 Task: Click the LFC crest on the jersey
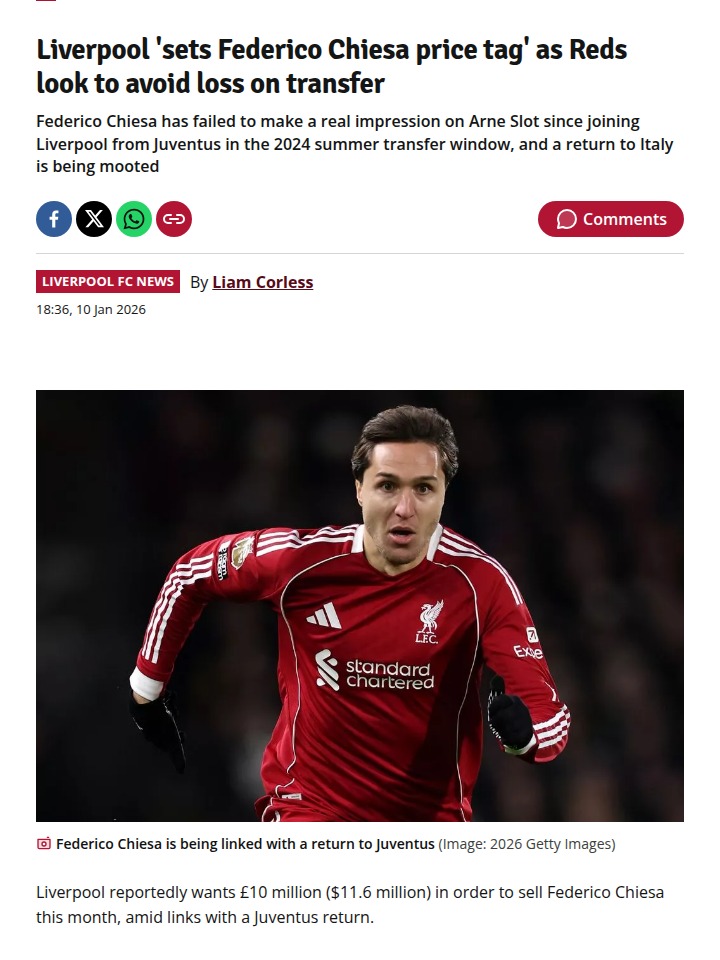429,622
